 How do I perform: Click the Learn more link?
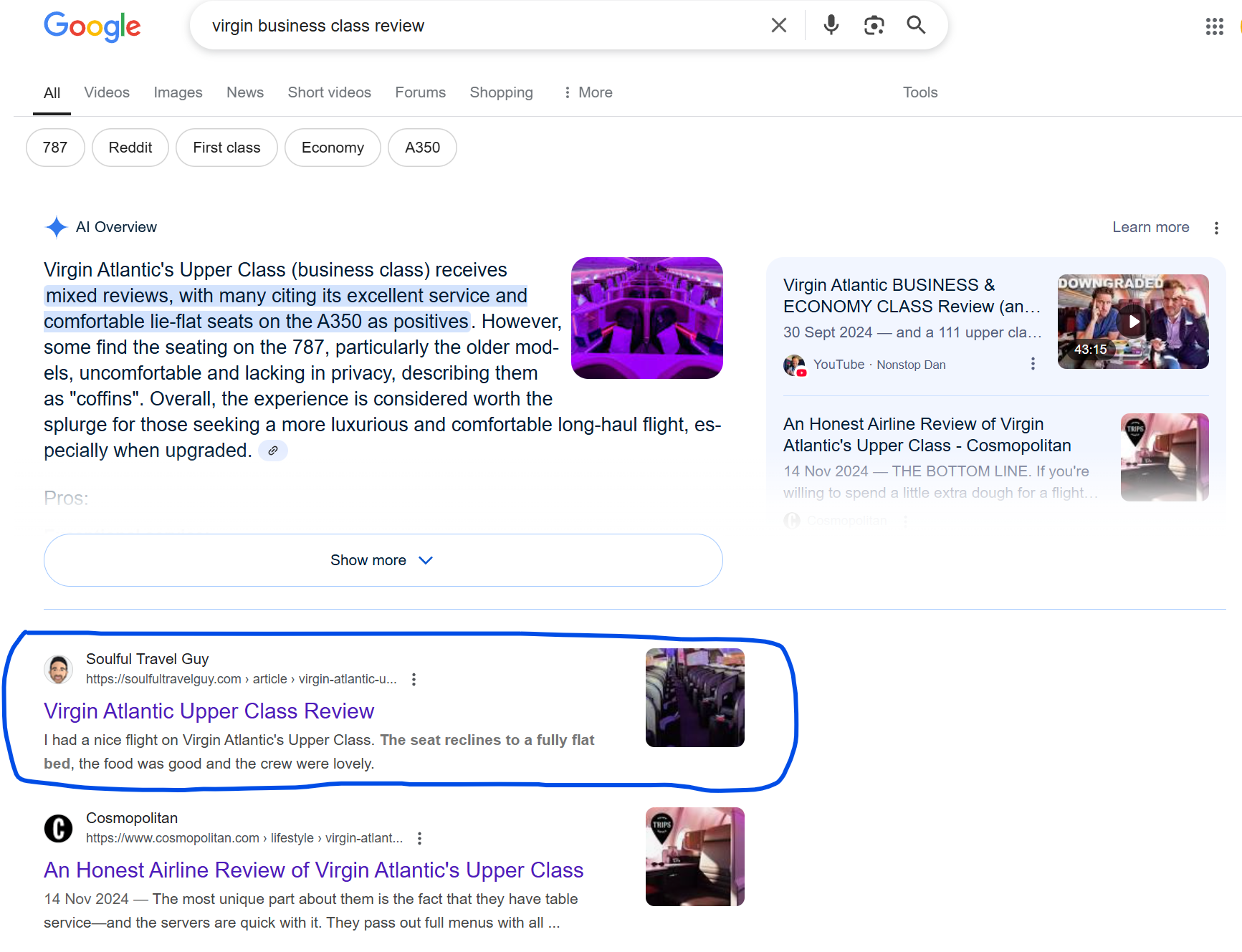(x=1150, y=227)
